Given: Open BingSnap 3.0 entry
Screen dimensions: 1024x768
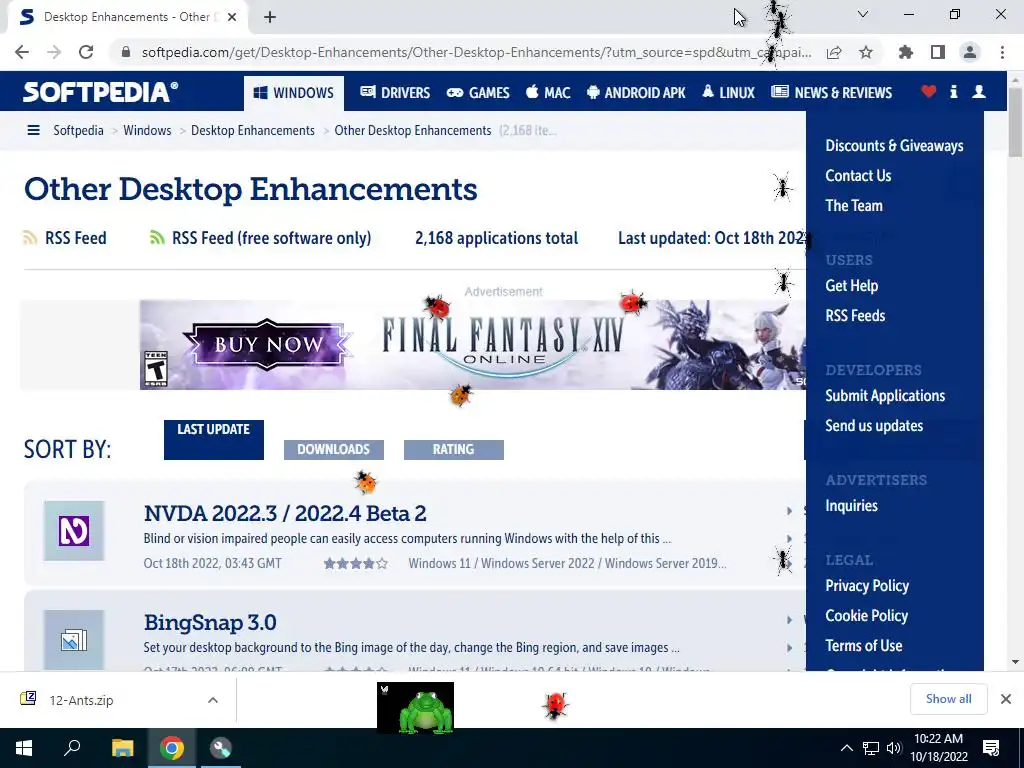Looking at the screenshot, I should [210, 622].
